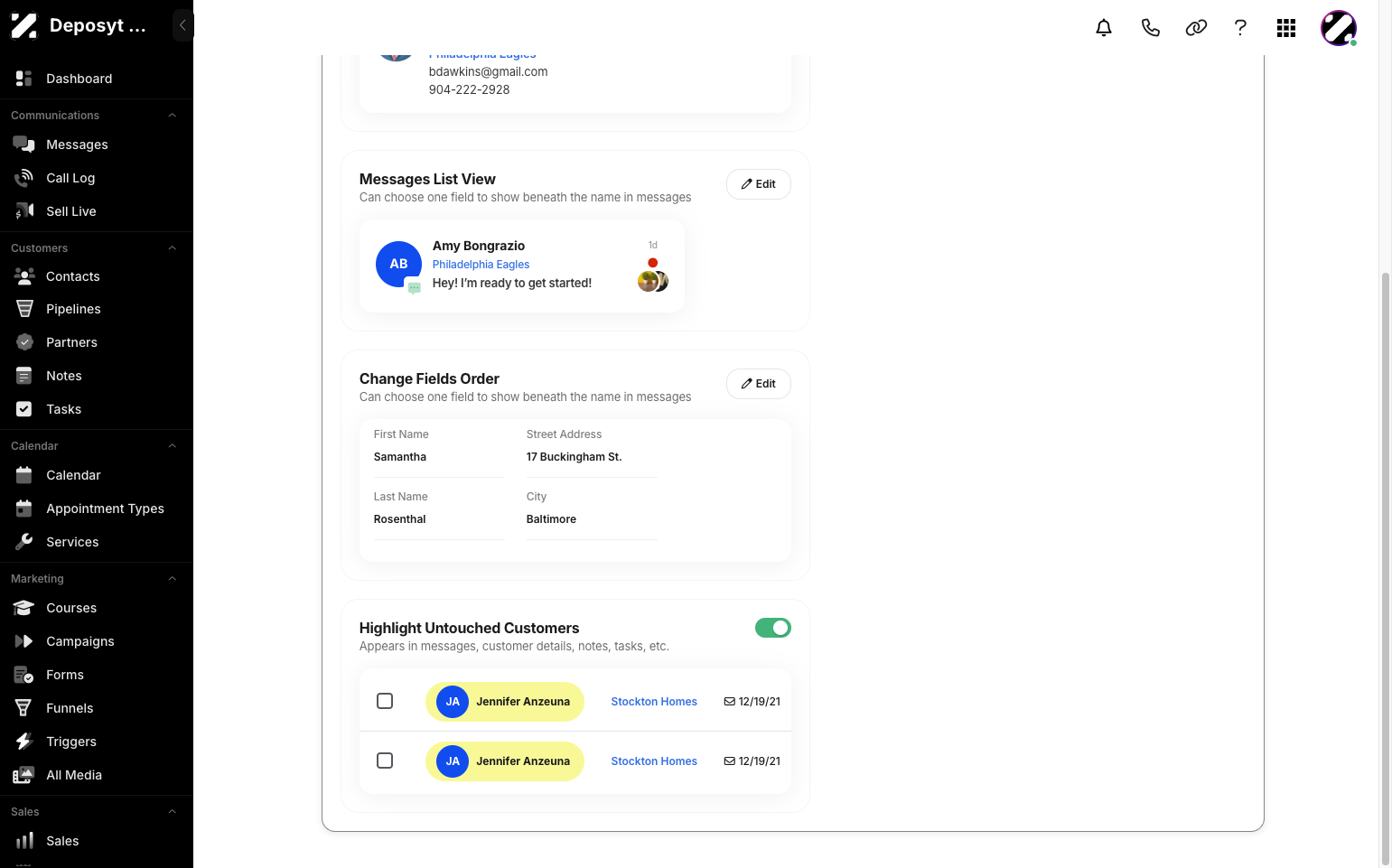Click the Campaigns play icon

pyautogui.click(x=24, y=641)
